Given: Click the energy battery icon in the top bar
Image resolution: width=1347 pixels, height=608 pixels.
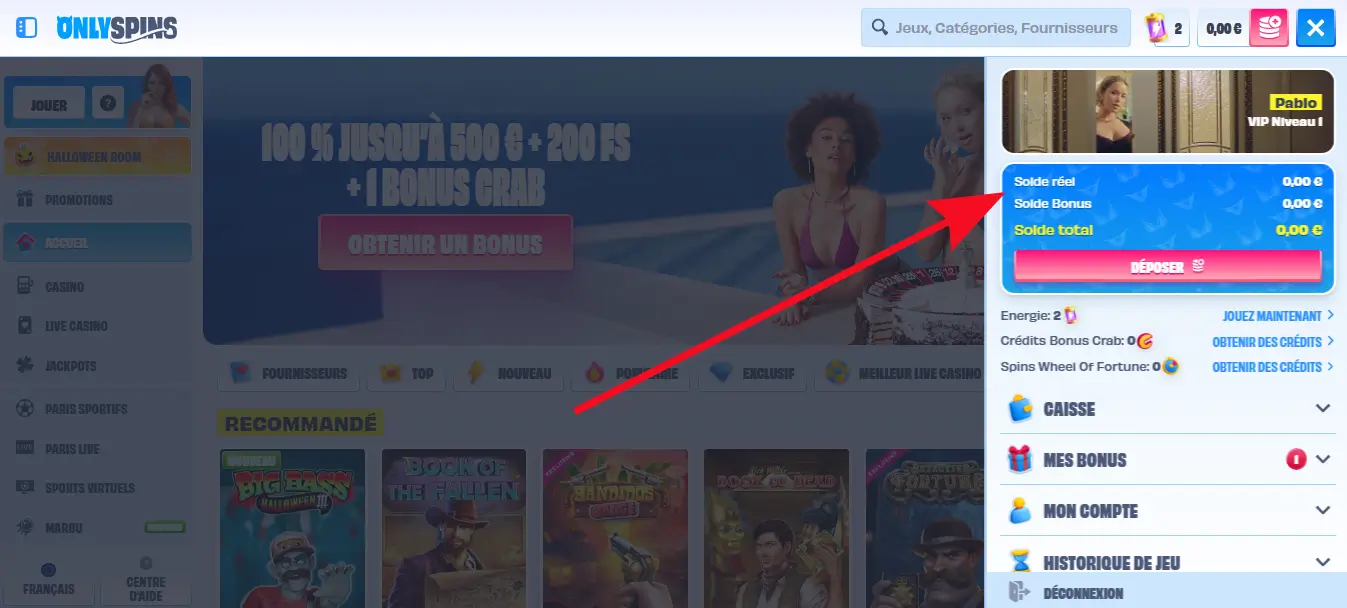Looking at the screenshot, I should pyautogui.click(x=1156, y=27).
